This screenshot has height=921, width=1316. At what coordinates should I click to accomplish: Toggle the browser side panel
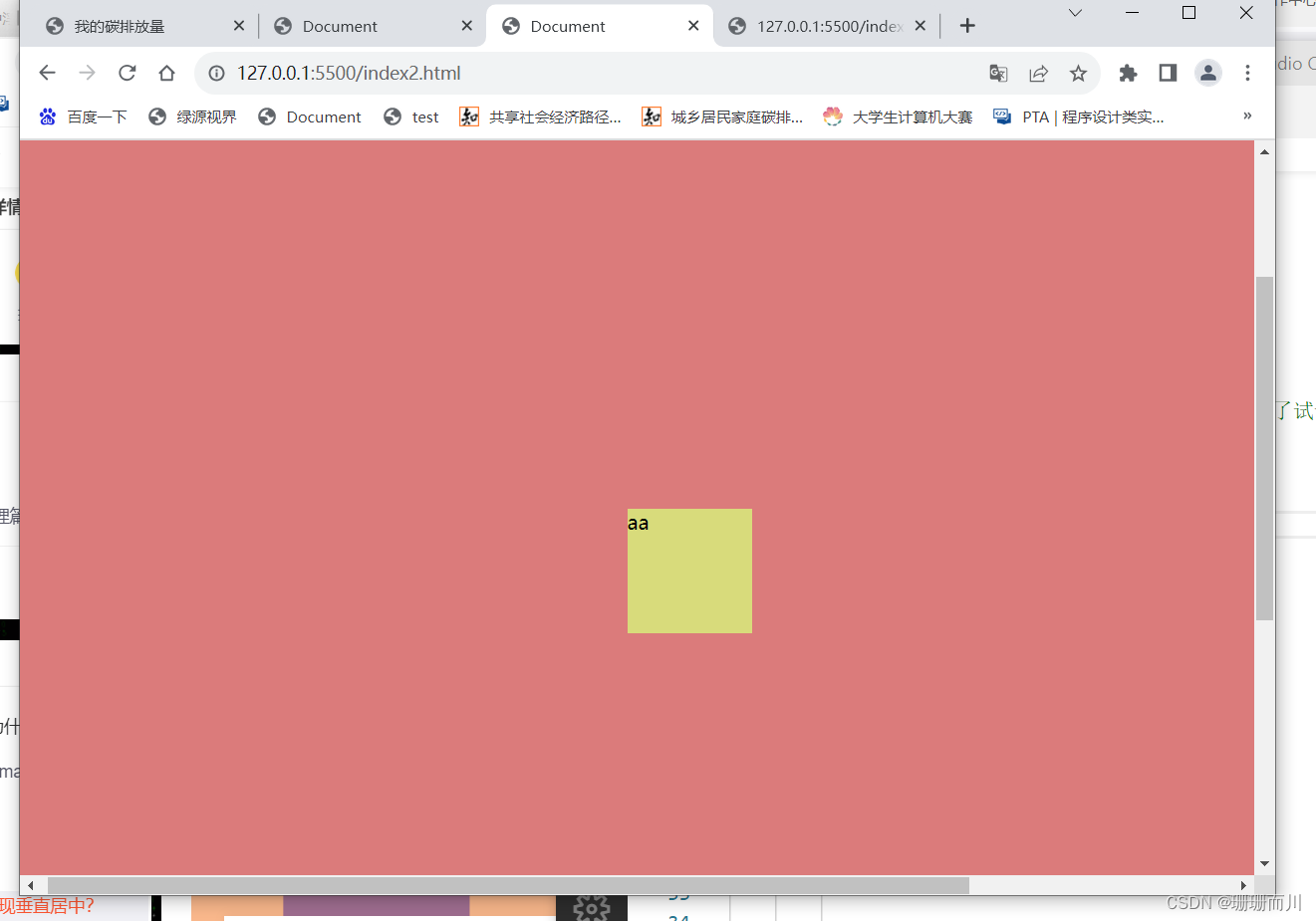pos(1168,73)
